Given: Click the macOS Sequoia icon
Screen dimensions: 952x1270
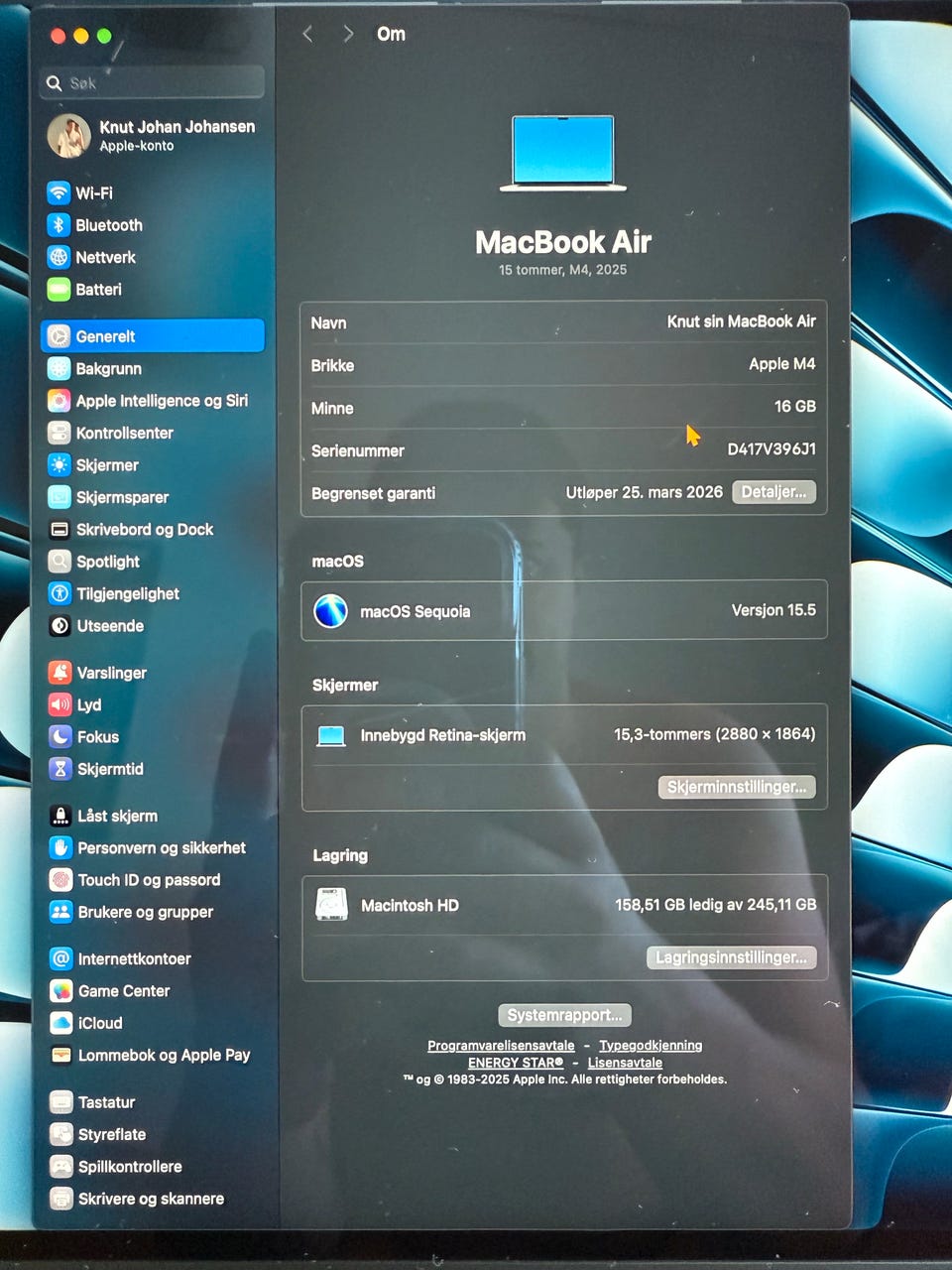Looking at the screenshot, I should (330, 611).
